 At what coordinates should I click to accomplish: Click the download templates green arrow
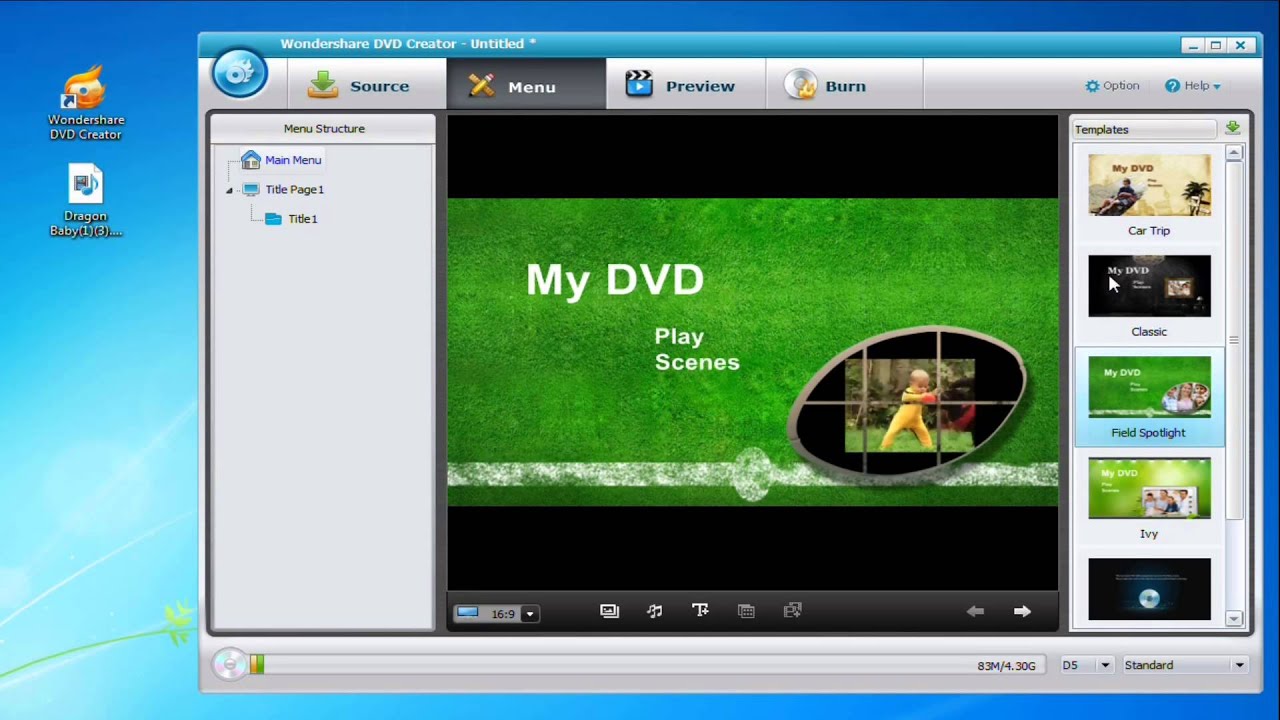(1232, 128)
